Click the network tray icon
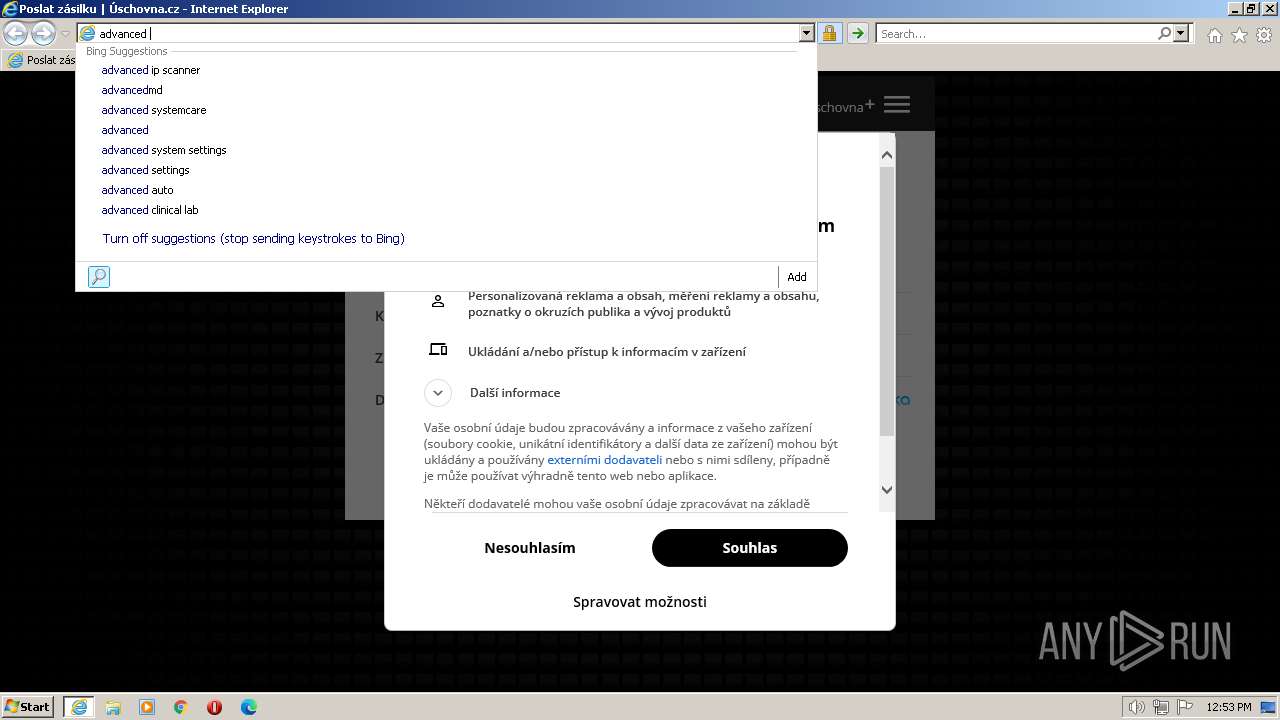 tap(1162, 707)
